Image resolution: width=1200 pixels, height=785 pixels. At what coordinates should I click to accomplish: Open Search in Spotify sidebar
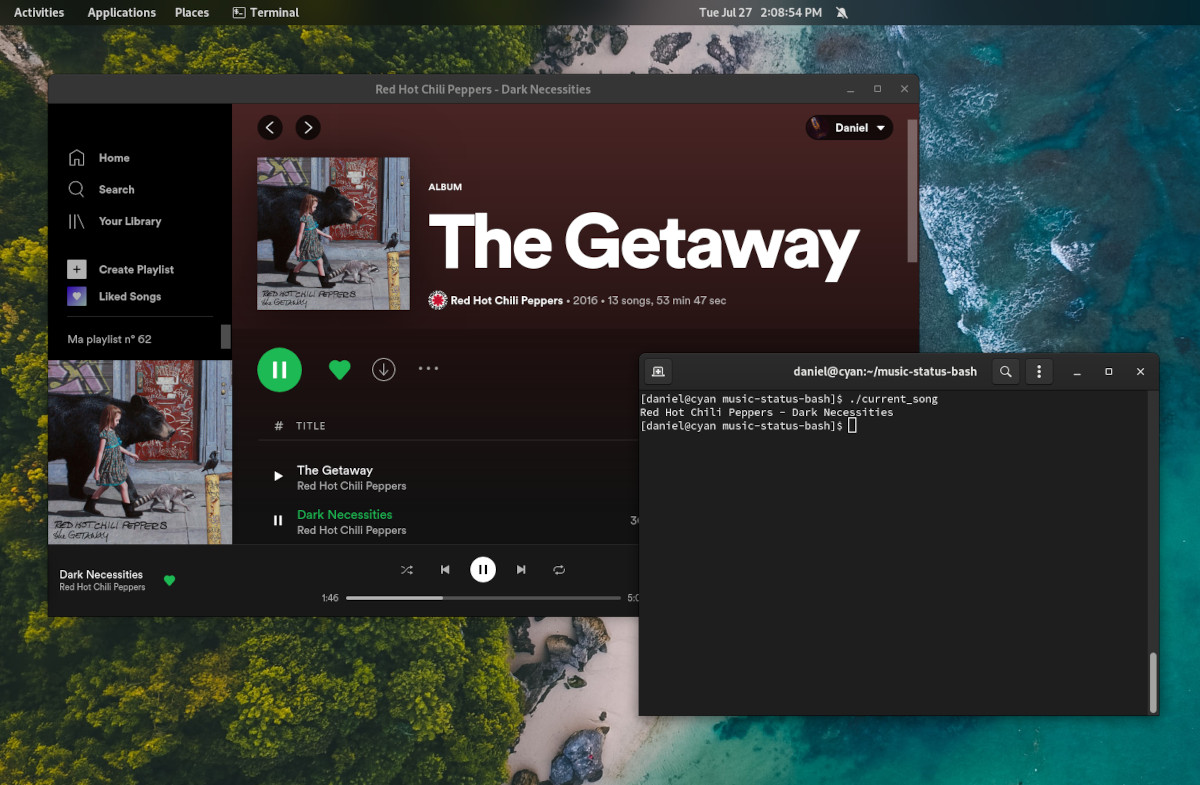116,189
